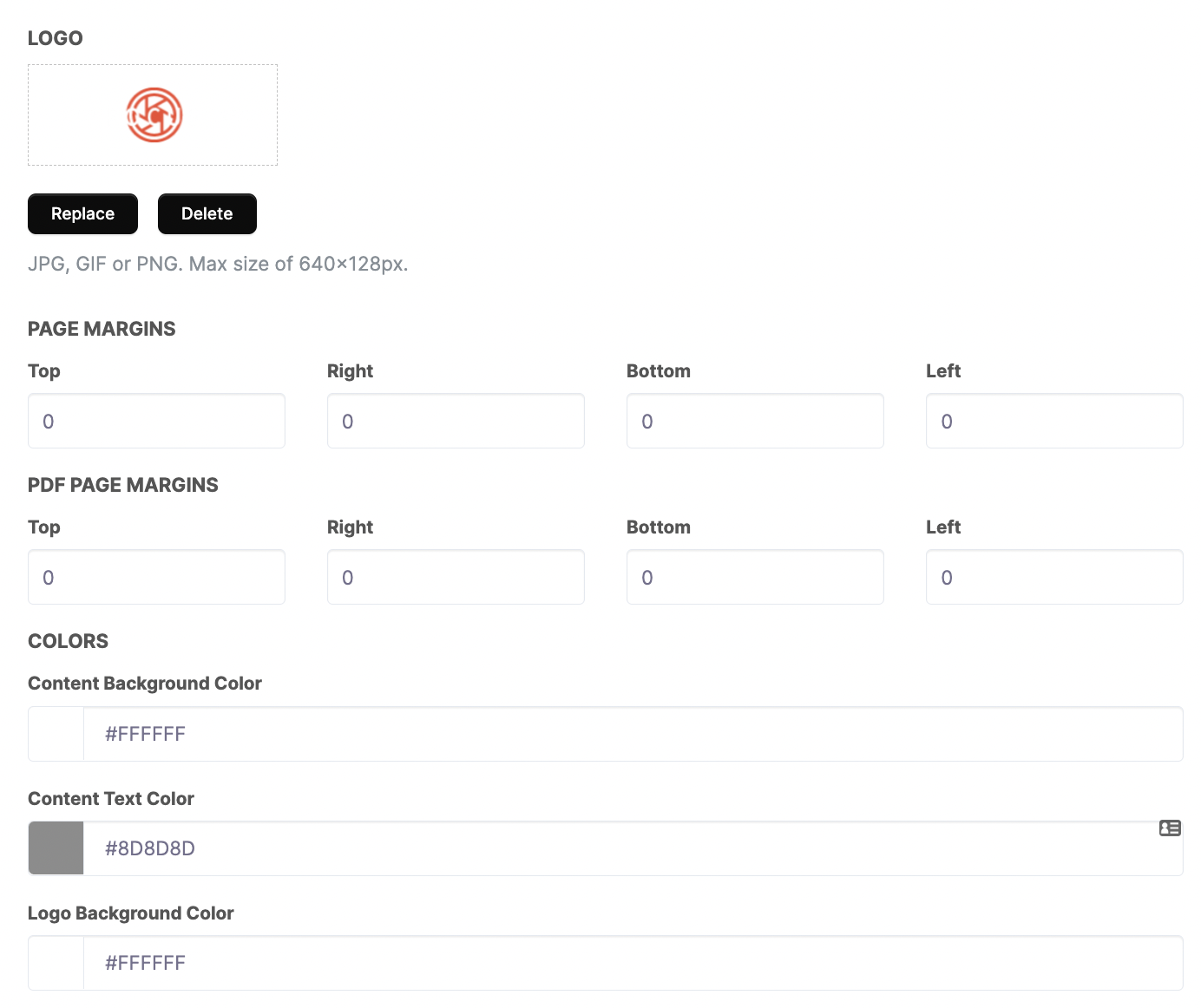Open the Logo Background Color swatch
Image resolution: width=1201 pixels, height=1008 pixels.
coord(56,963)
